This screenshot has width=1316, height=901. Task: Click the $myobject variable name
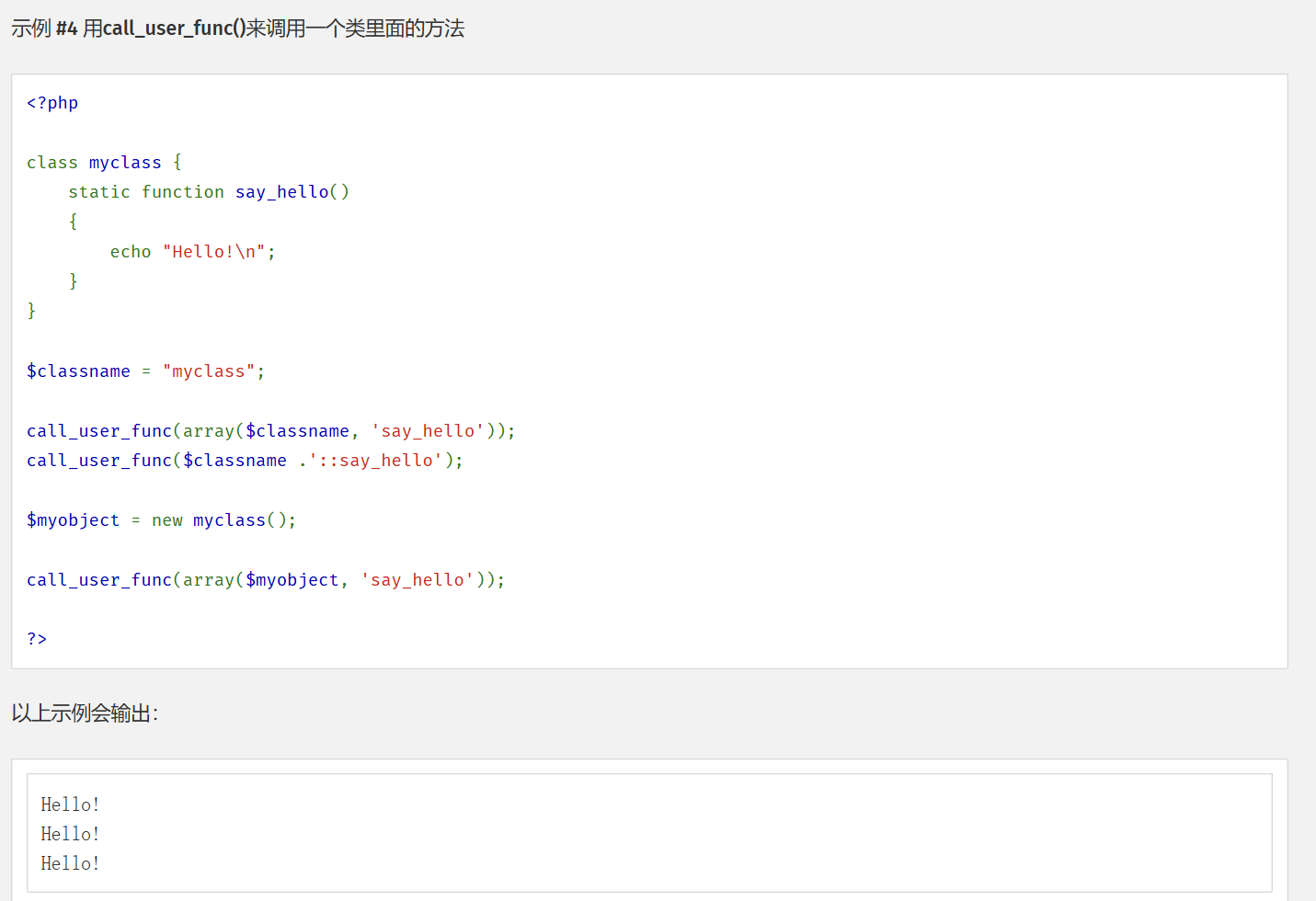pos(73,519)
